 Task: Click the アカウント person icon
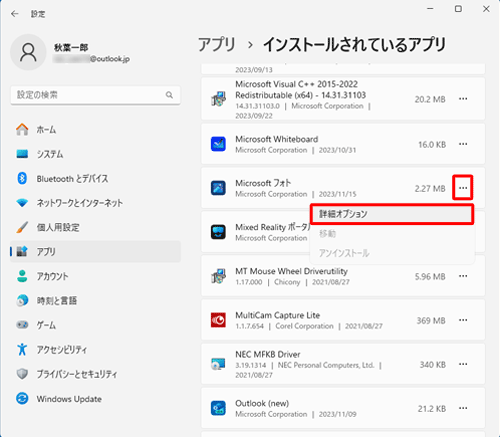tap(22, 276)
